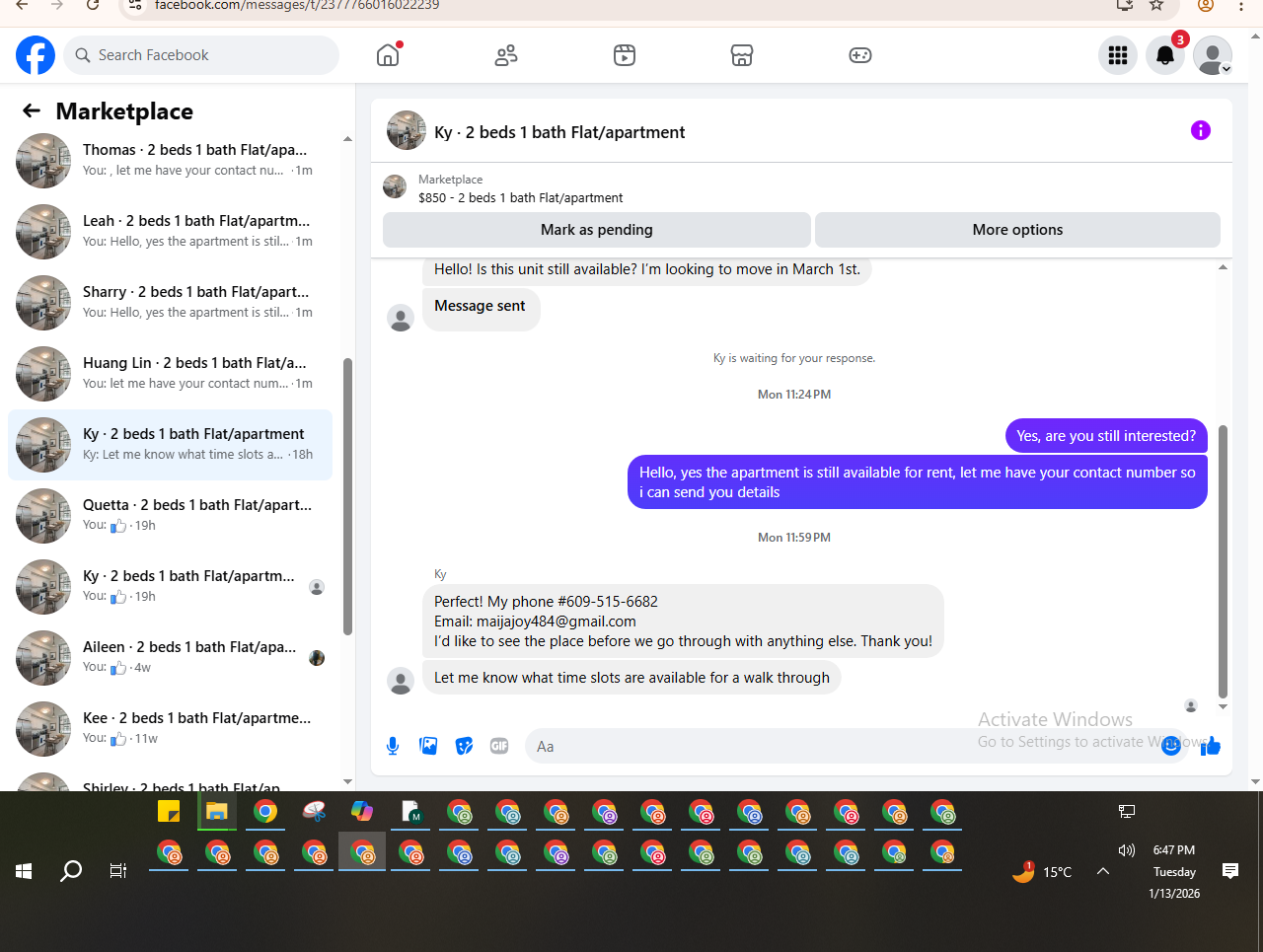Send a thumbs up like

1211,746
